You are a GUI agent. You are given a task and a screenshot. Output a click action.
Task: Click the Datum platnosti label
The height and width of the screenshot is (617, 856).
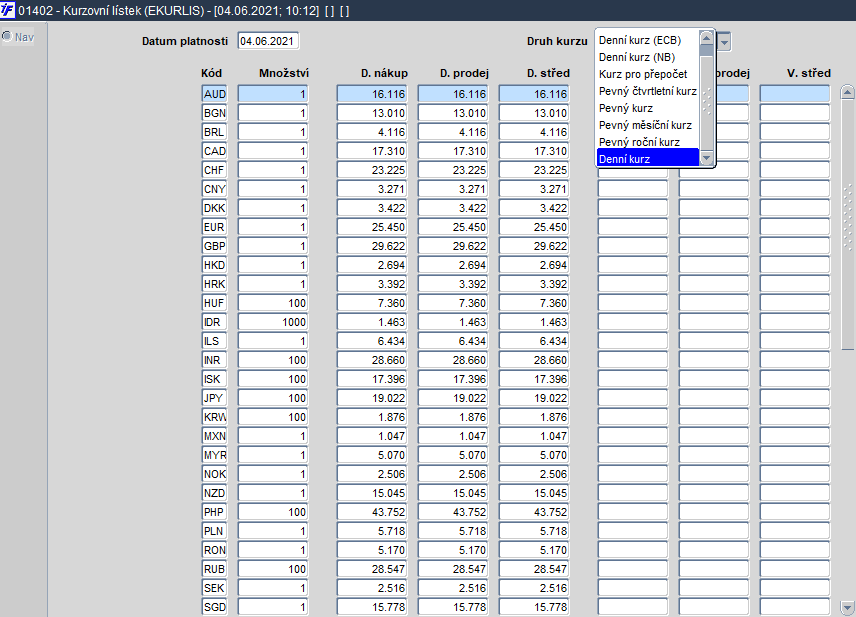[185, 41]
